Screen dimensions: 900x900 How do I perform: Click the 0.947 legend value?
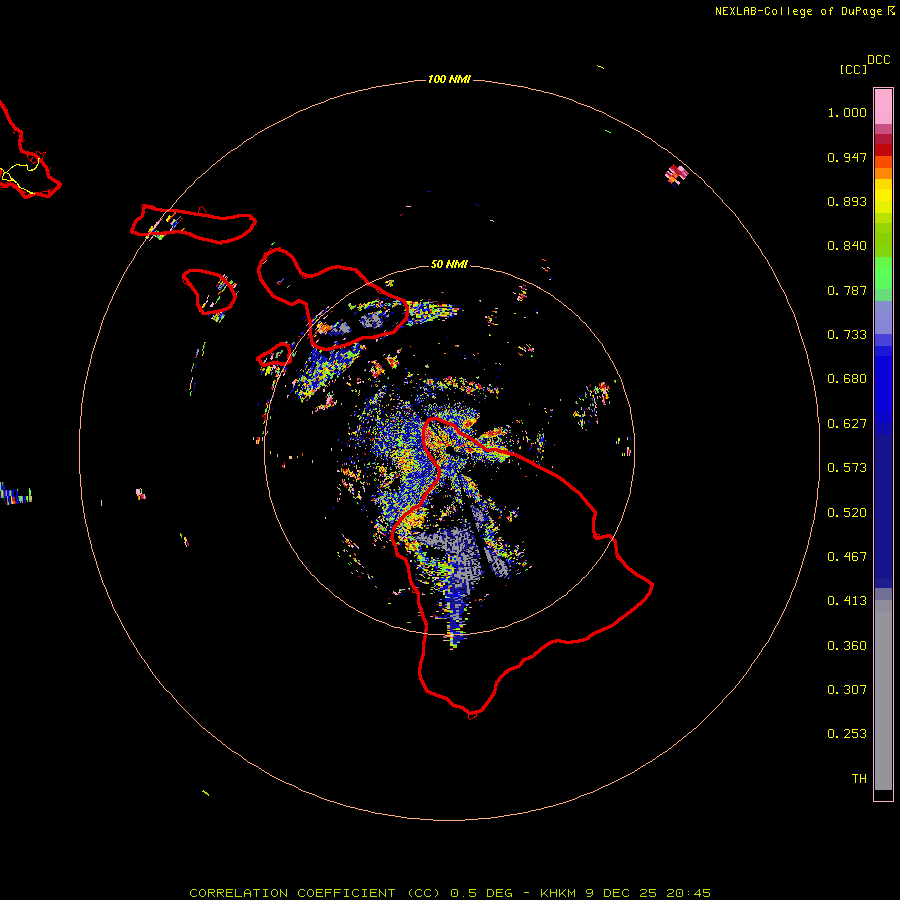coord(847,157)
